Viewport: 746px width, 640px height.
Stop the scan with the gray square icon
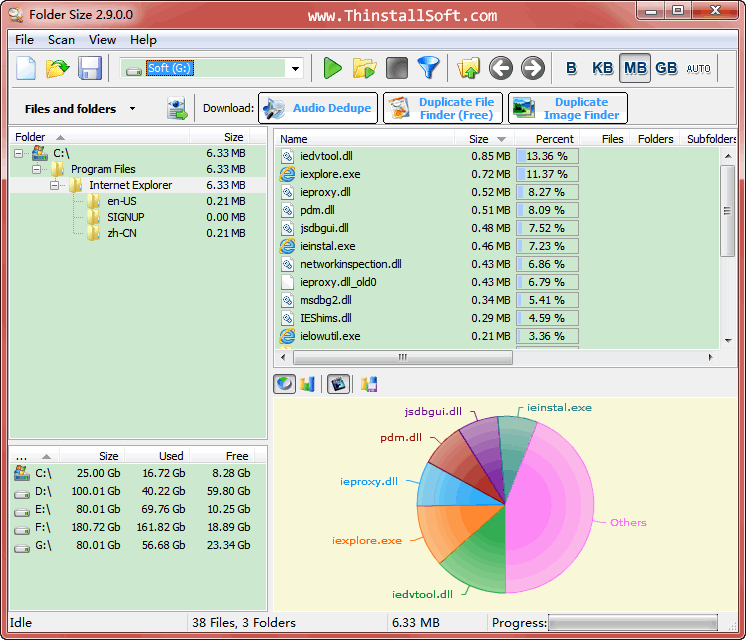point(397,68)
